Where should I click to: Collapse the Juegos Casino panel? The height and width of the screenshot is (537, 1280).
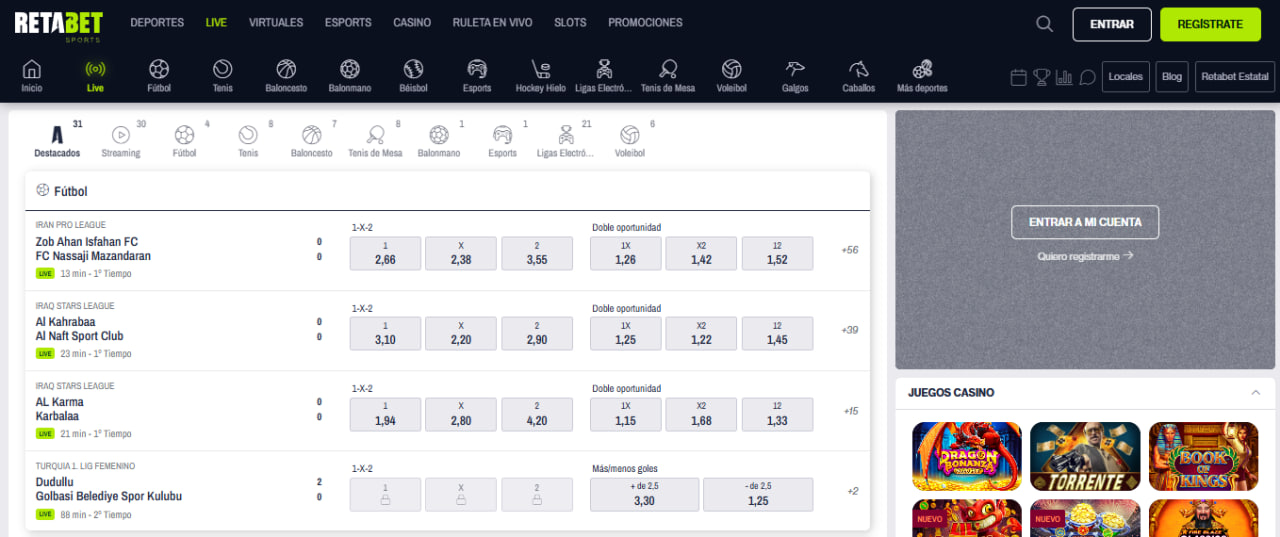[x=1256, y=393]
